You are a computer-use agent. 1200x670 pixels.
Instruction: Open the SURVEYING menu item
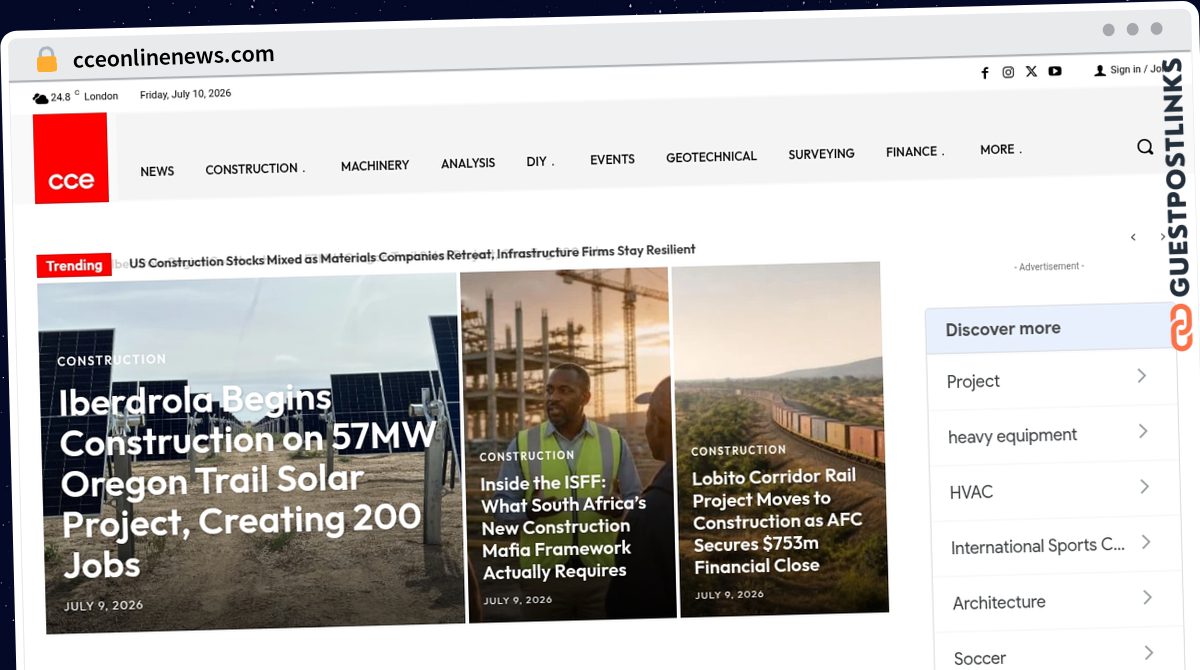[x=821, y=154]
